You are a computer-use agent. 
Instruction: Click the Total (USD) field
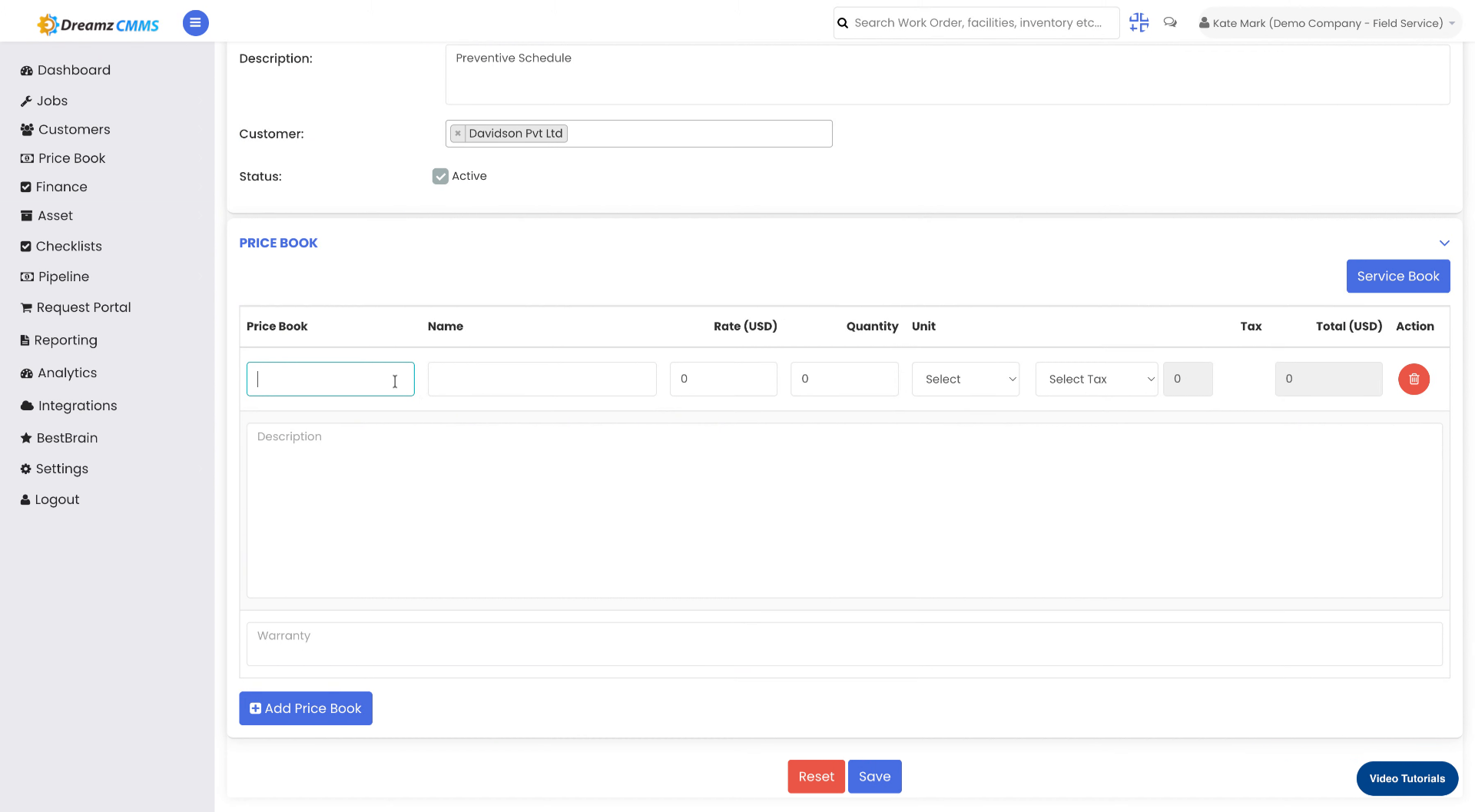(x=1328, y=379)
